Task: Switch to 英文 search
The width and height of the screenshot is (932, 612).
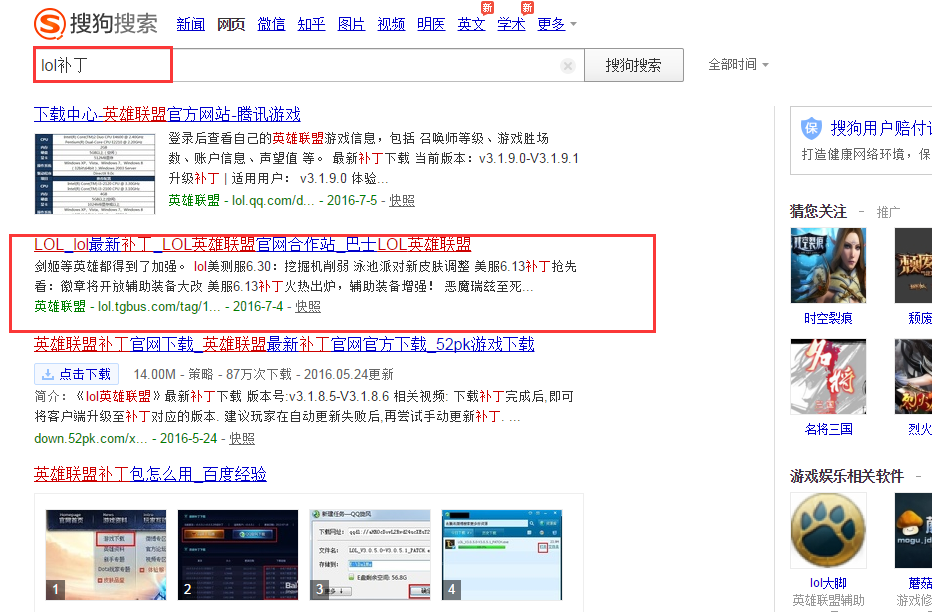Action: (x=471, y=24)
